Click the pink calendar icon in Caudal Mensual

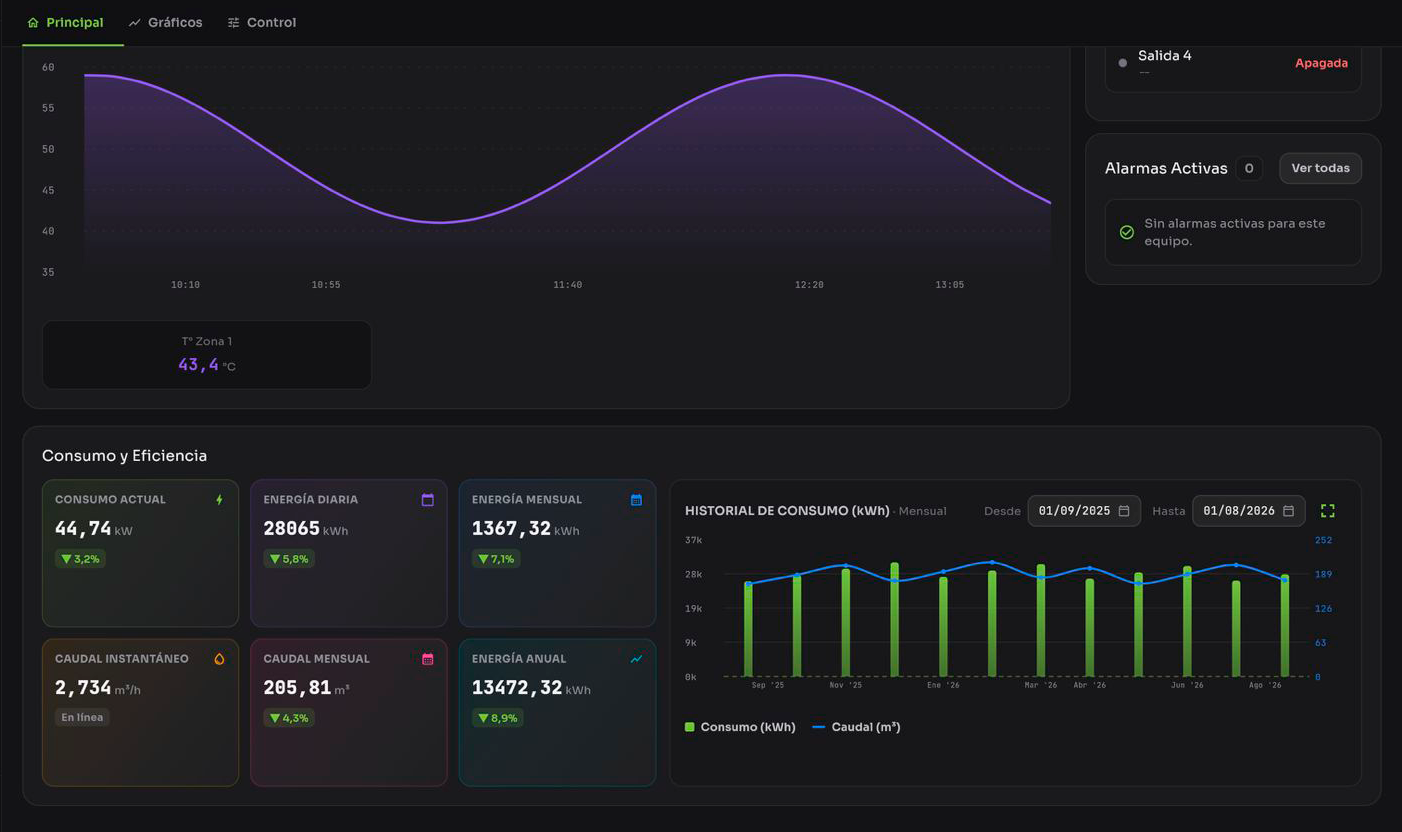tap(428, 659)
